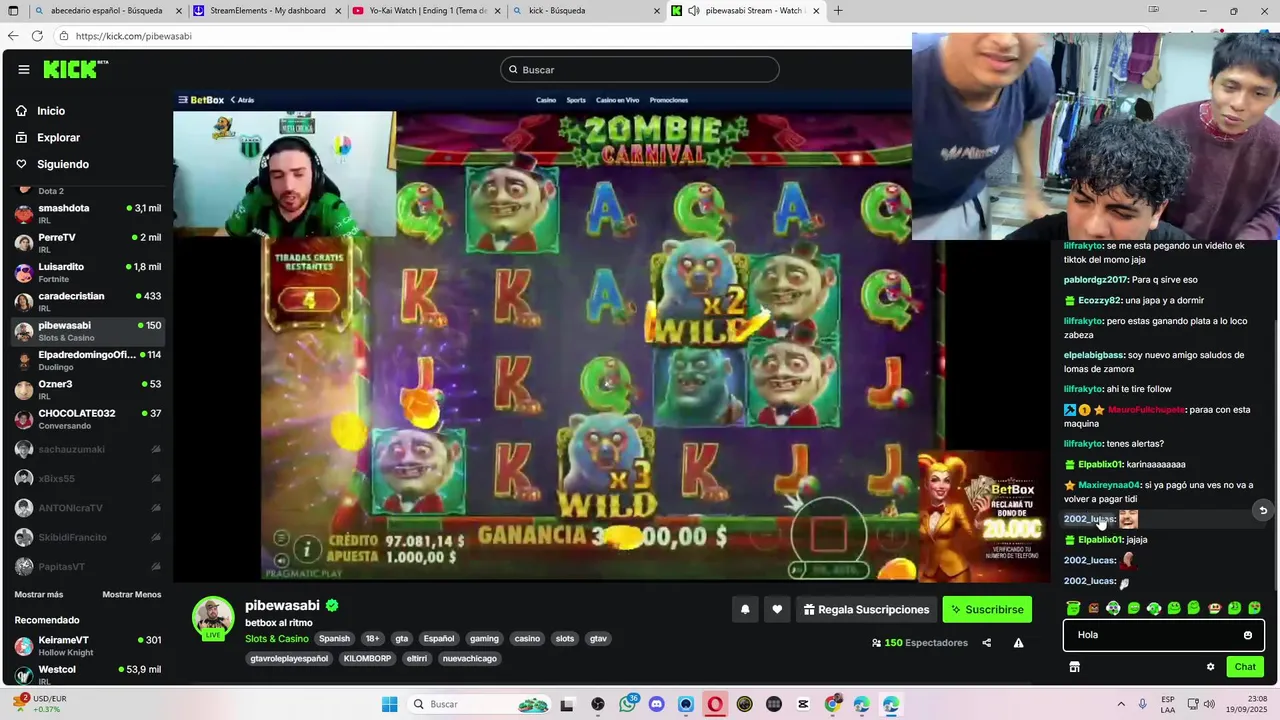Click Regala Suscripciones button
This screenshot has width=1280, height=720.
(867, 609)
